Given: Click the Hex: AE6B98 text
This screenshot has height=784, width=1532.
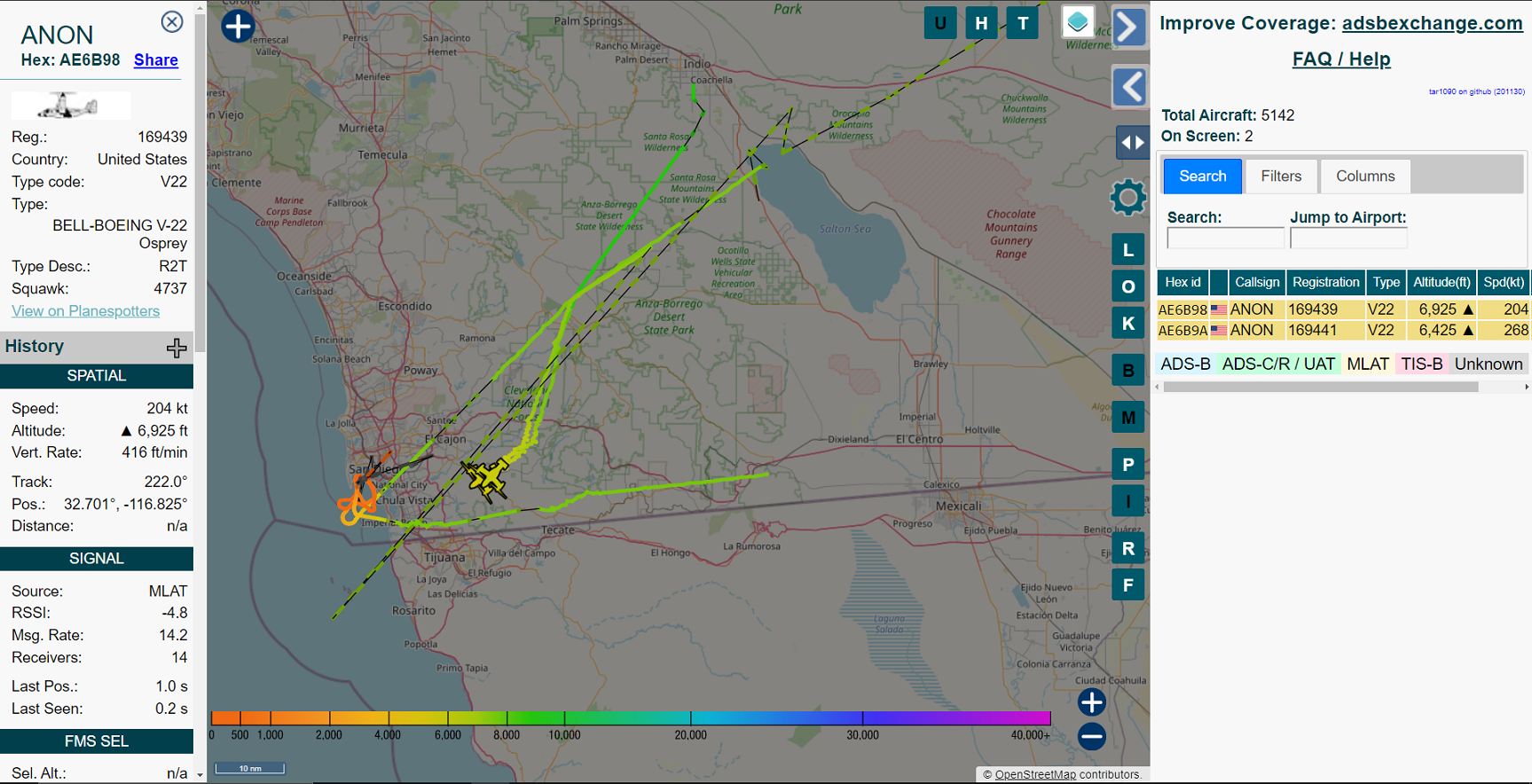Looking at the screenshot, I should click(x=70, y=60).
